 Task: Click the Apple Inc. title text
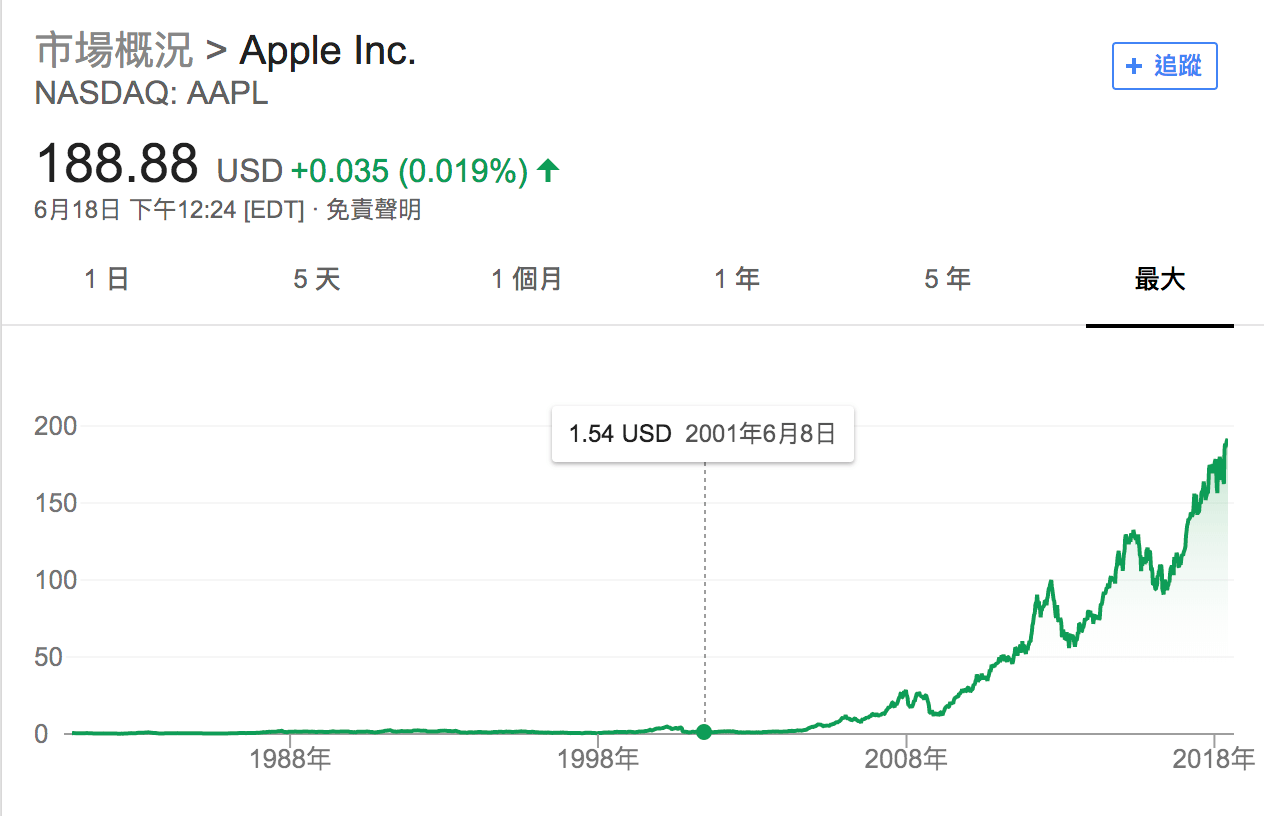point(328,49)
